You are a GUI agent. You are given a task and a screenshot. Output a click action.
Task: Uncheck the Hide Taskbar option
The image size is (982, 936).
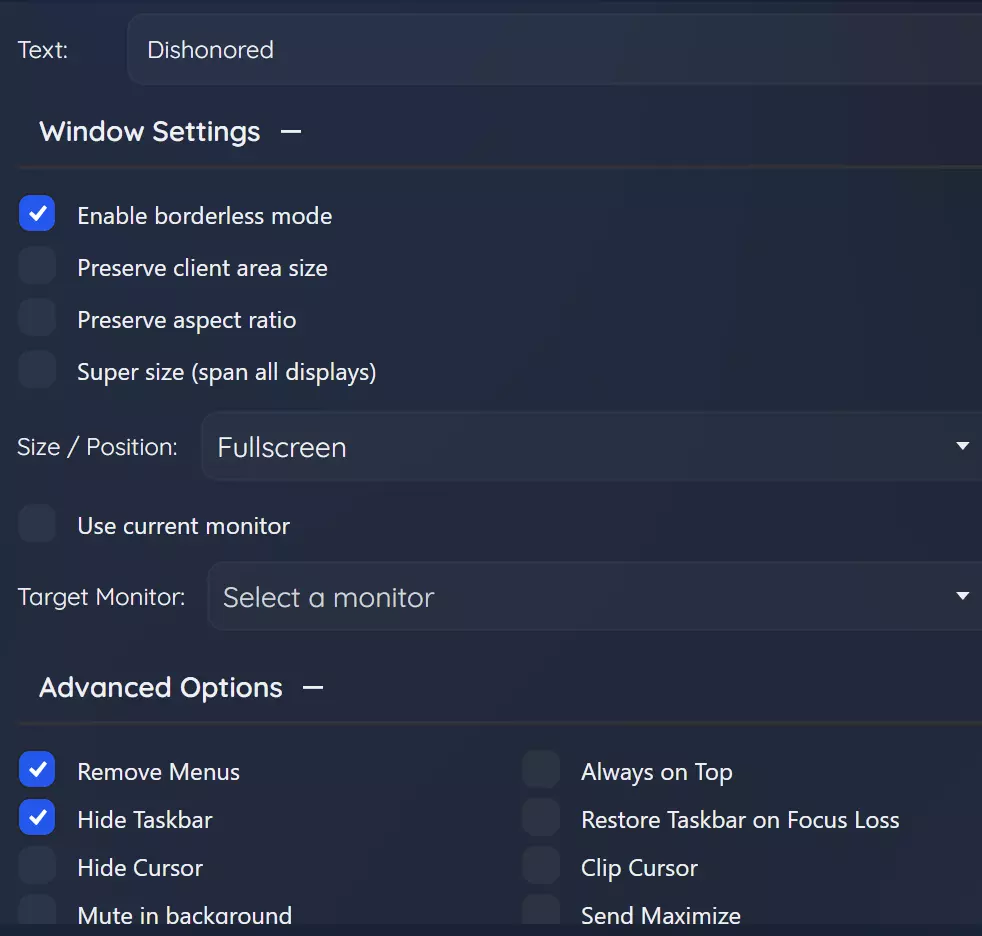tap(37, 819)
